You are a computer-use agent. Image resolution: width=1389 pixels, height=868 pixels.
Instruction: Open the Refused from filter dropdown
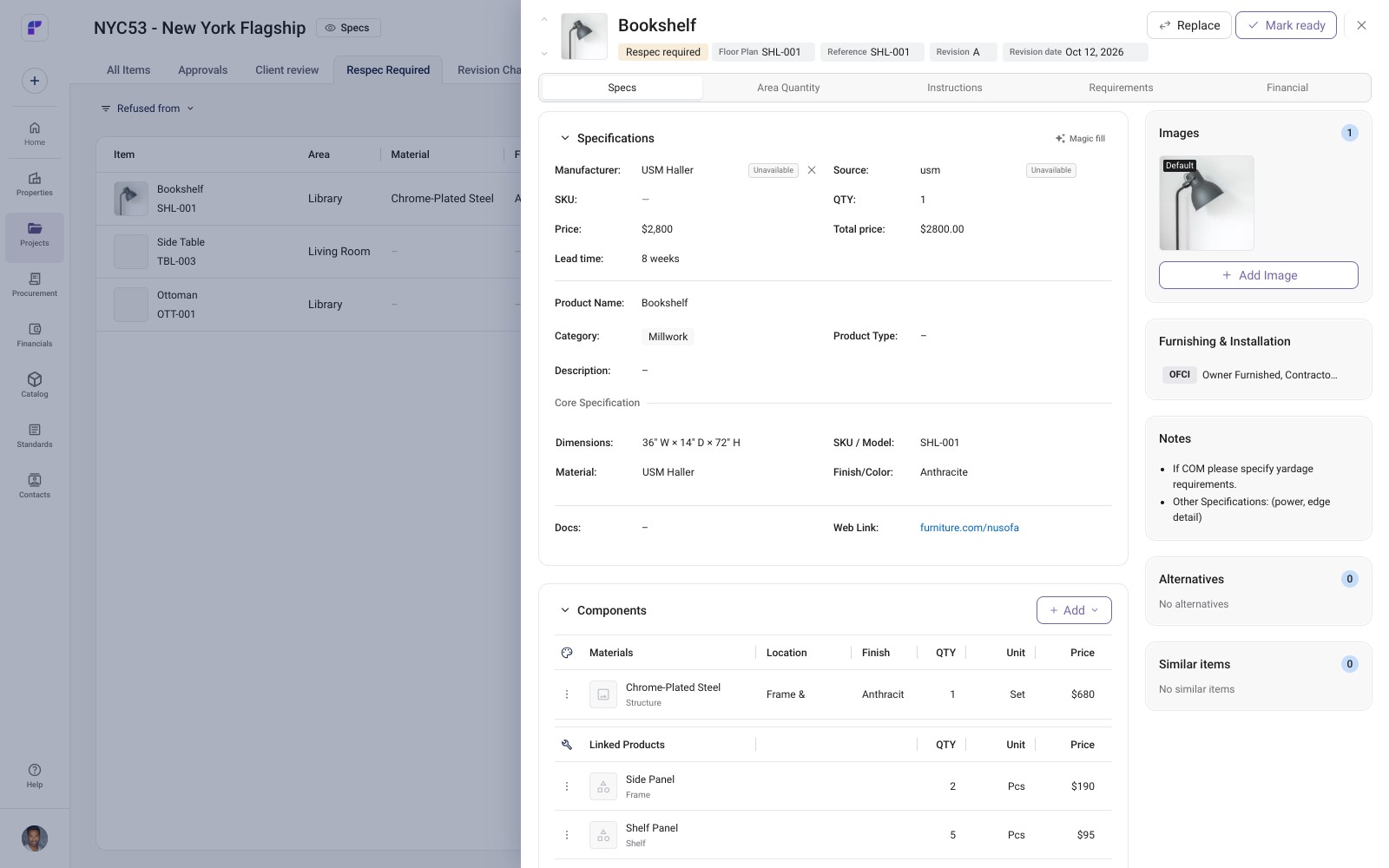148,108
